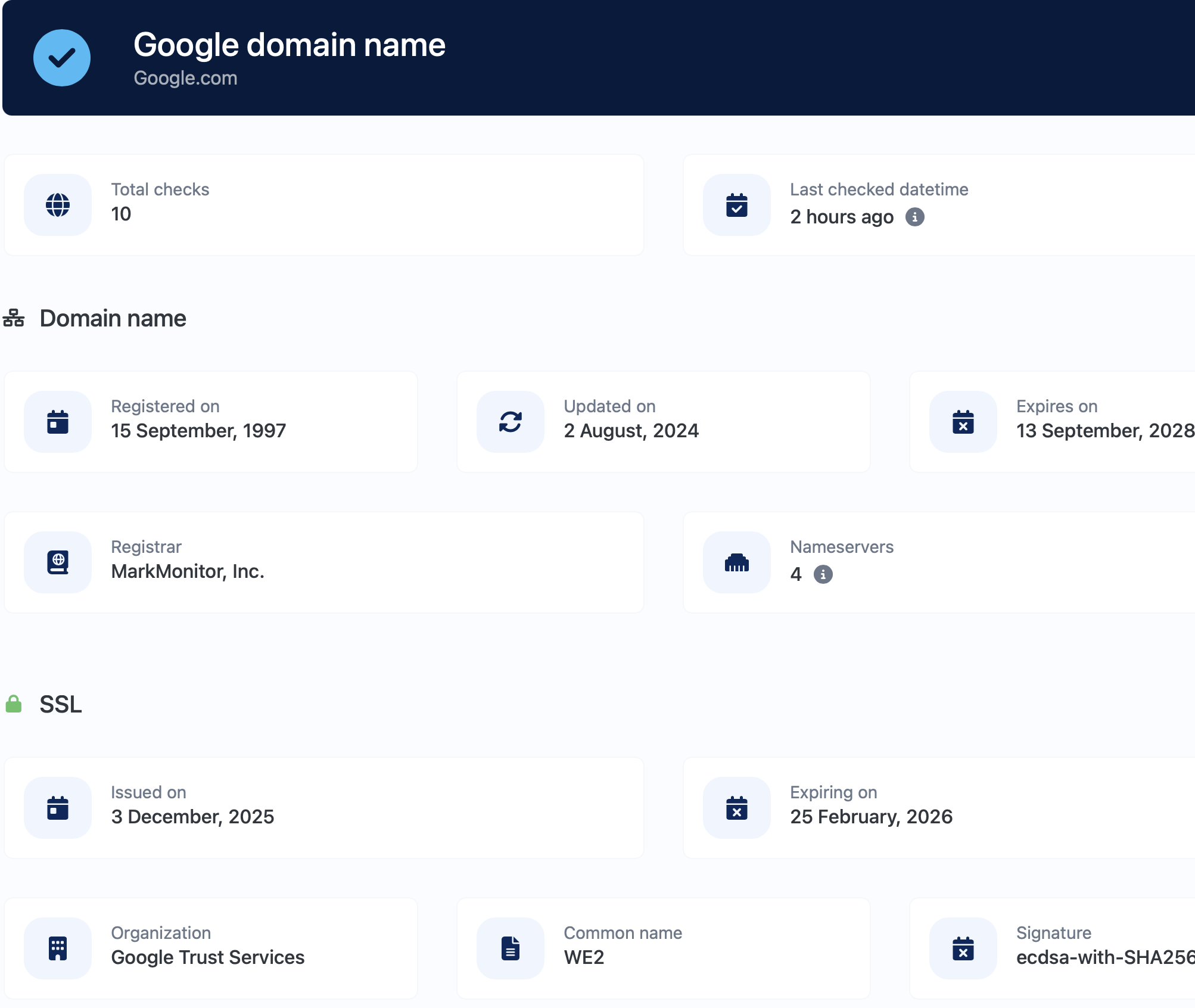1195x1008 pixels.
Task: Click the network sitemap icon by Domain name
Action: click(14, 318)
